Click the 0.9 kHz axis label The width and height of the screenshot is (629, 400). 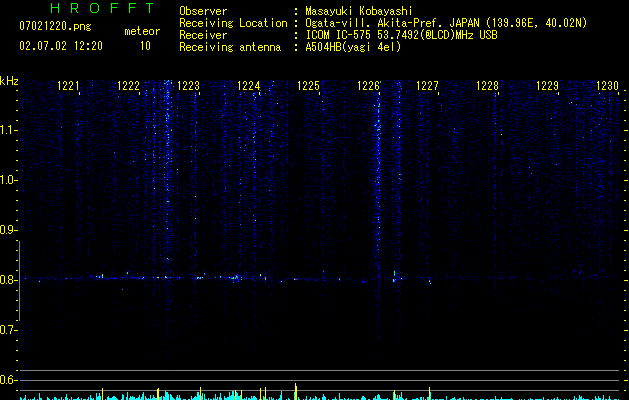[8, 230]
